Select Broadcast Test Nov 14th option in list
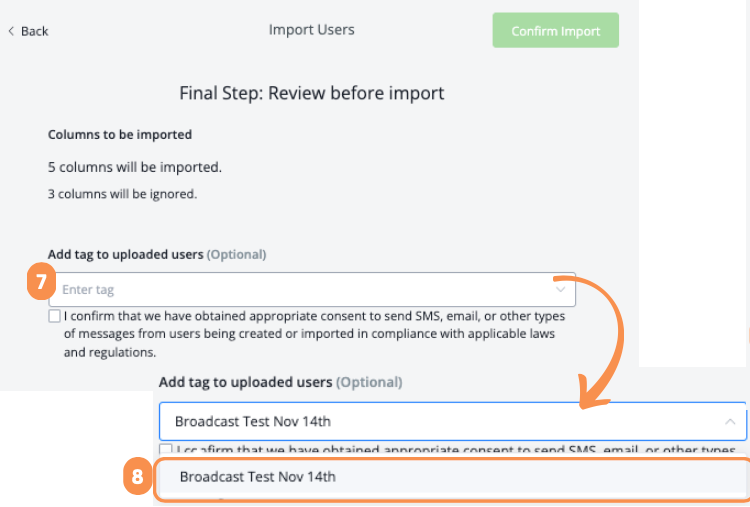 pyautogui.click(x=258, y=477)
